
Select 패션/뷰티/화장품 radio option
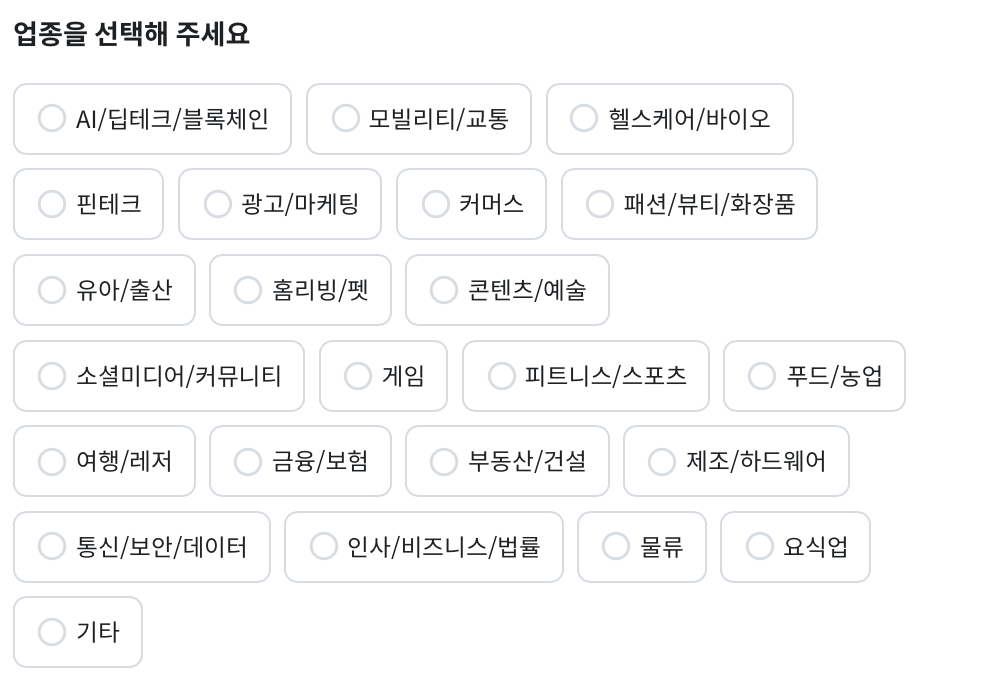600,204
